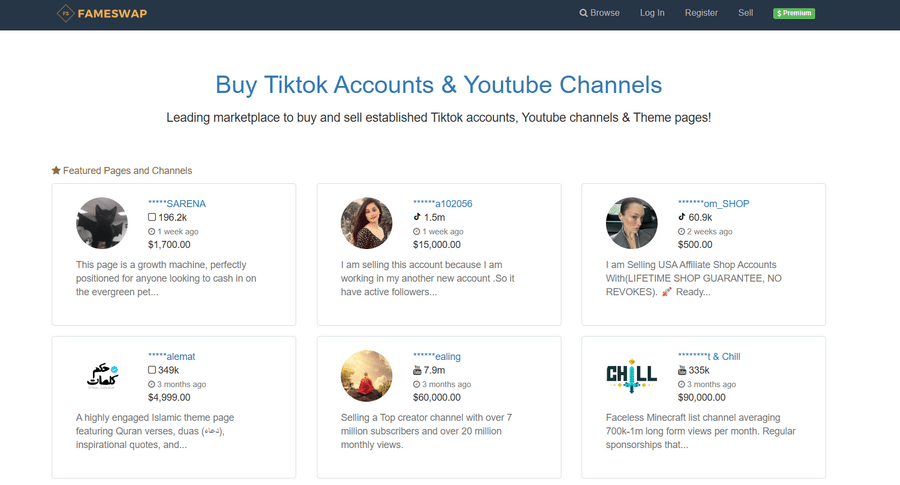The image size is (900, 485).
Task: Click the $90,000.00 price
Action: point(701,397)
